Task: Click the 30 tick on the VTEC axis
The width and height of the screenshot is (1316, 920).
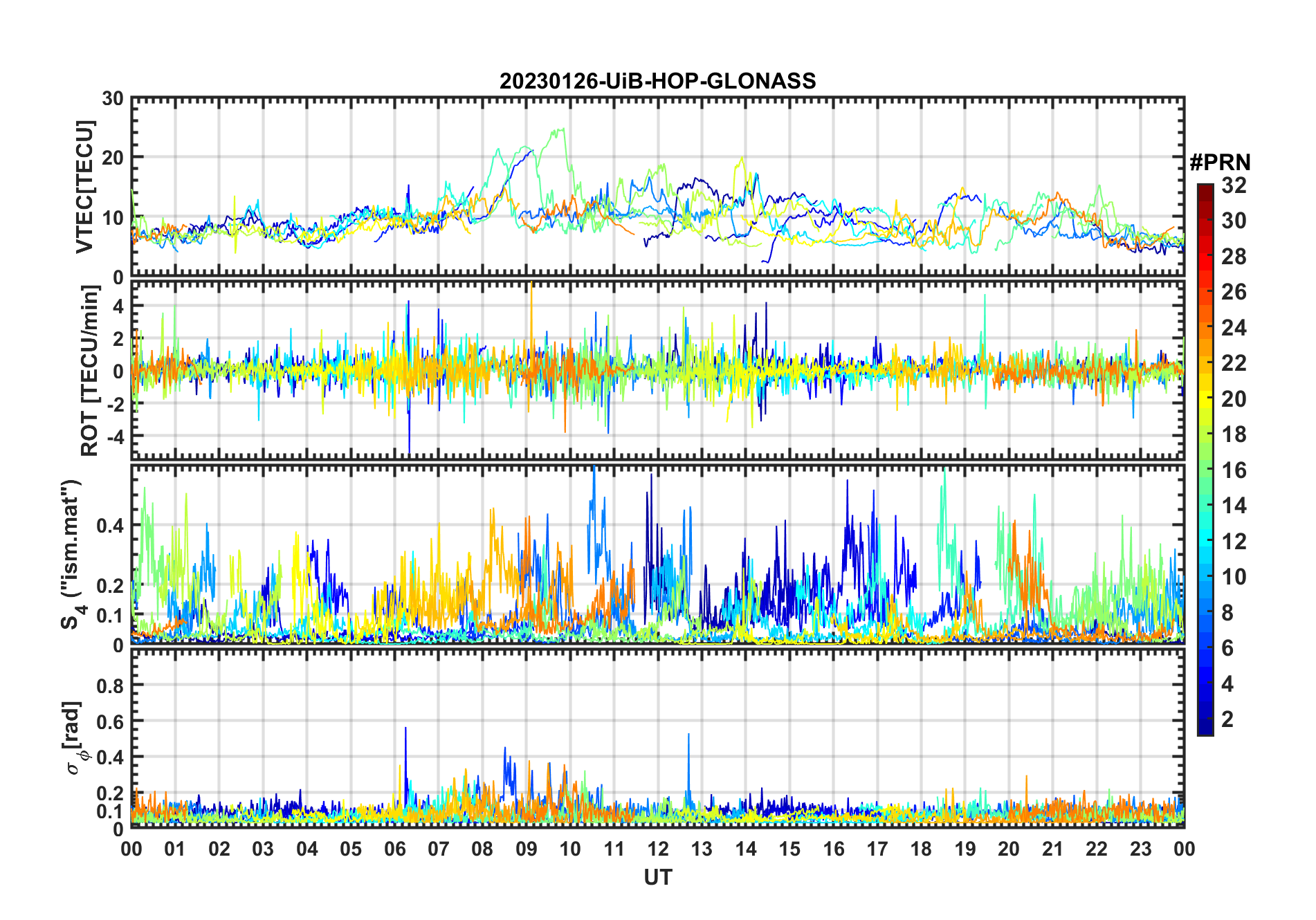Action: click(x=113, y=98)
